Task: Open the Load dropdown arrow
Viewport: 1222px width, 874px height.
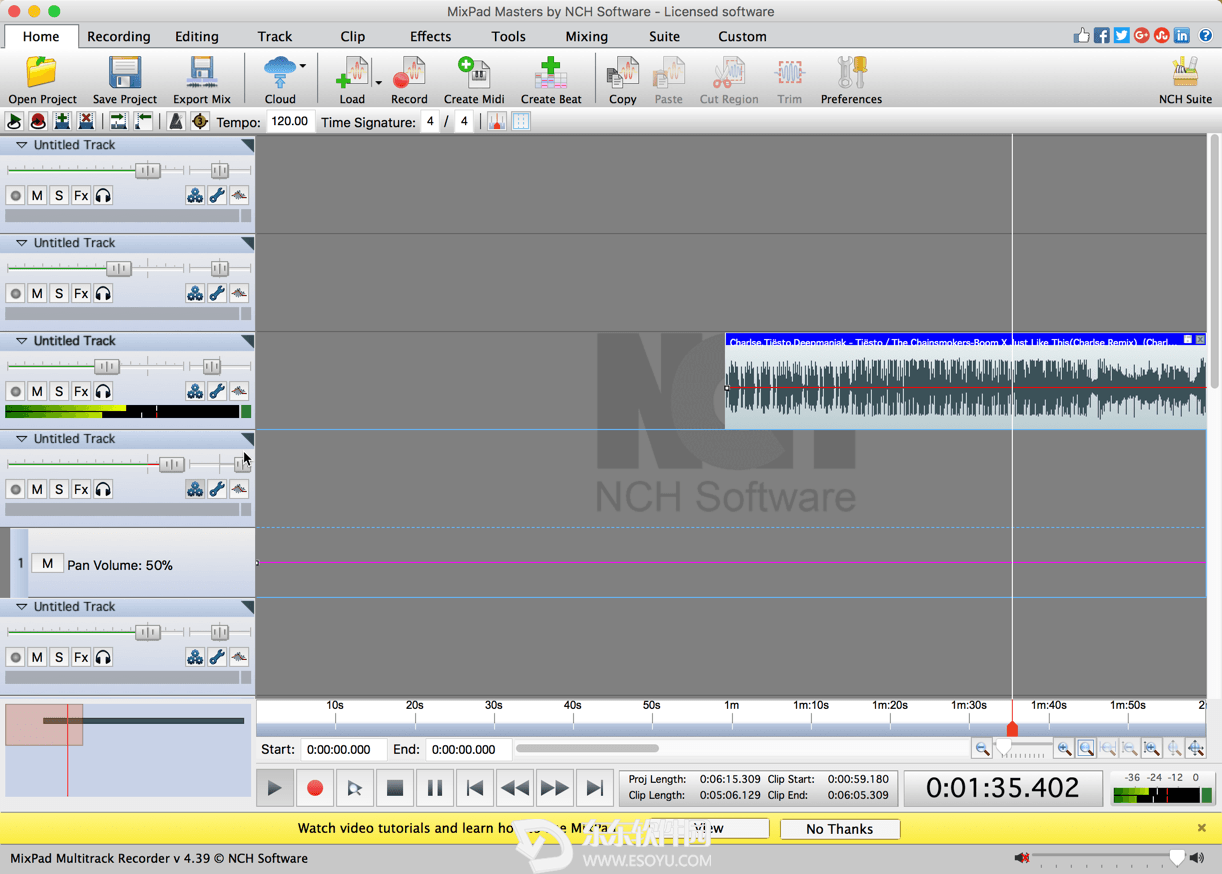Action: click(378, 83)
